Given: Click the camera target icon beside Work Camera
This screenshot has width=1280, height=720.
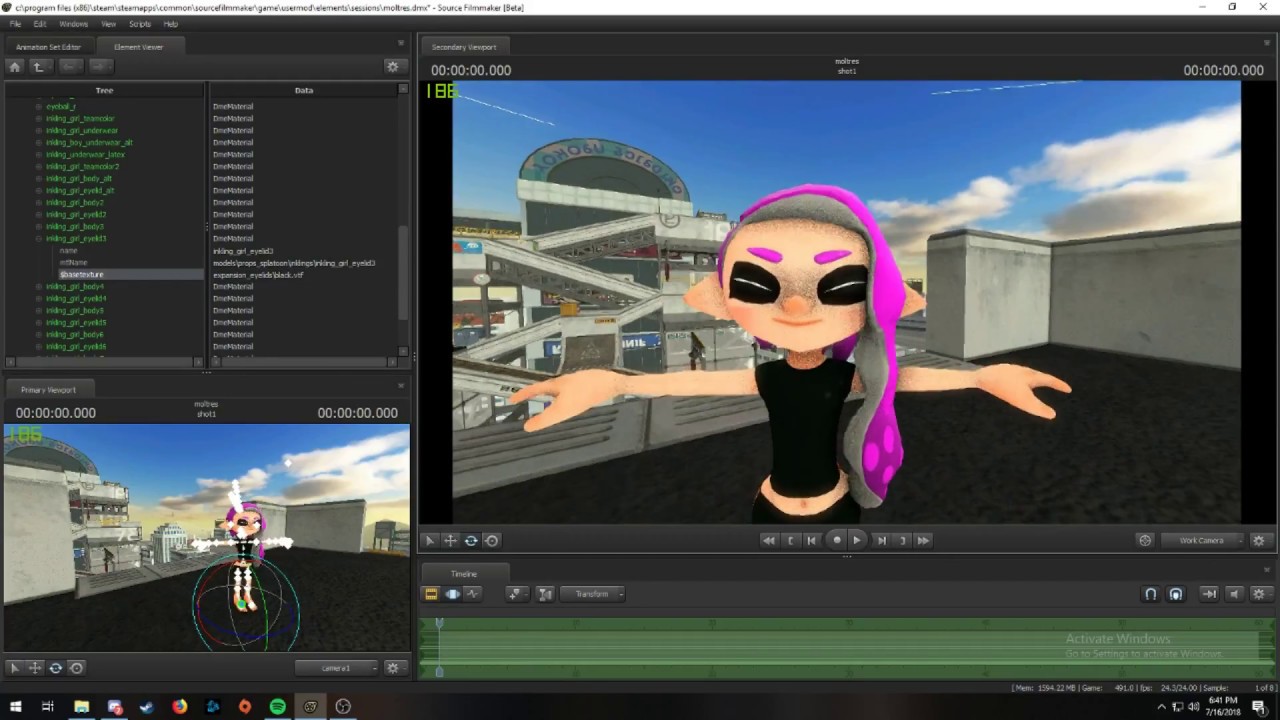Looking at the screenshot, I should [1145, 540].
